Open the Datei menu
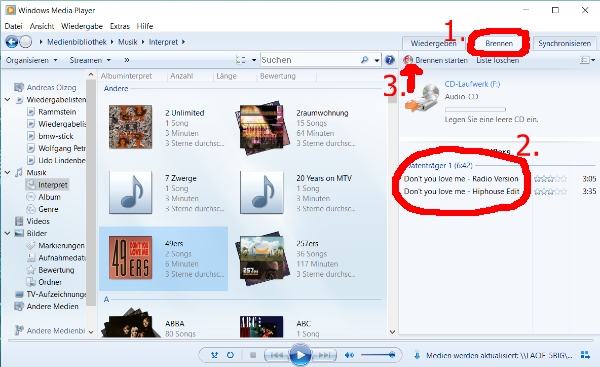The image size is (600, 367). point(13,26)
